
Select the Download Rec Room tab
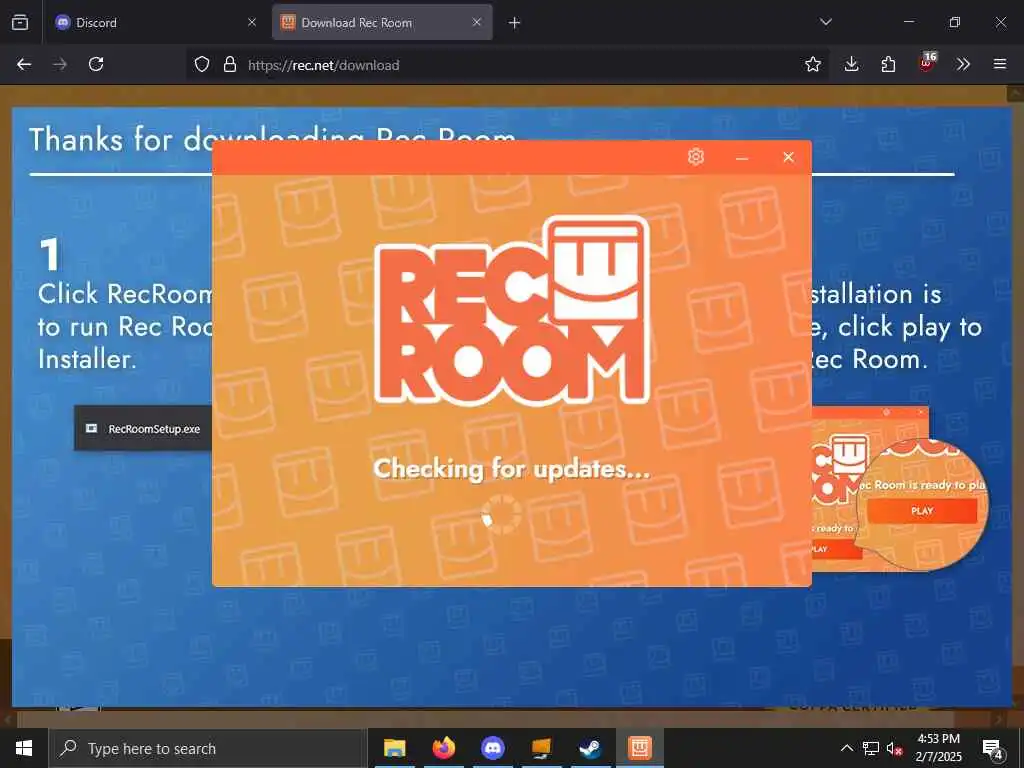click(382, 22)
